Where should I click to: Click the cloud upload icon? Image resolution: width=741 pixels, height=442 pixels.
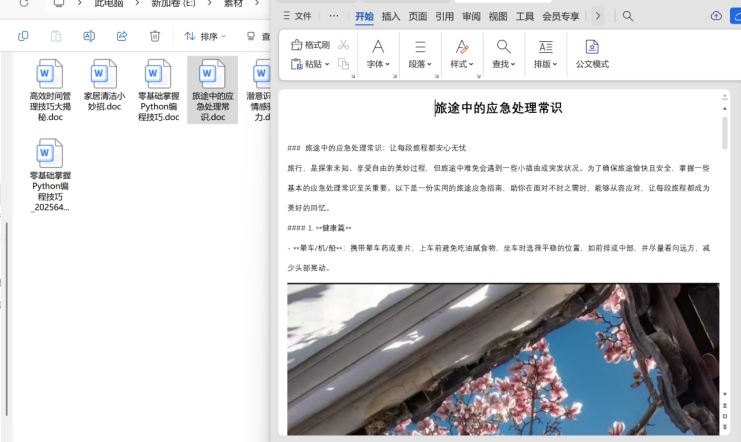pyautogui.click(x=716, y=16)
